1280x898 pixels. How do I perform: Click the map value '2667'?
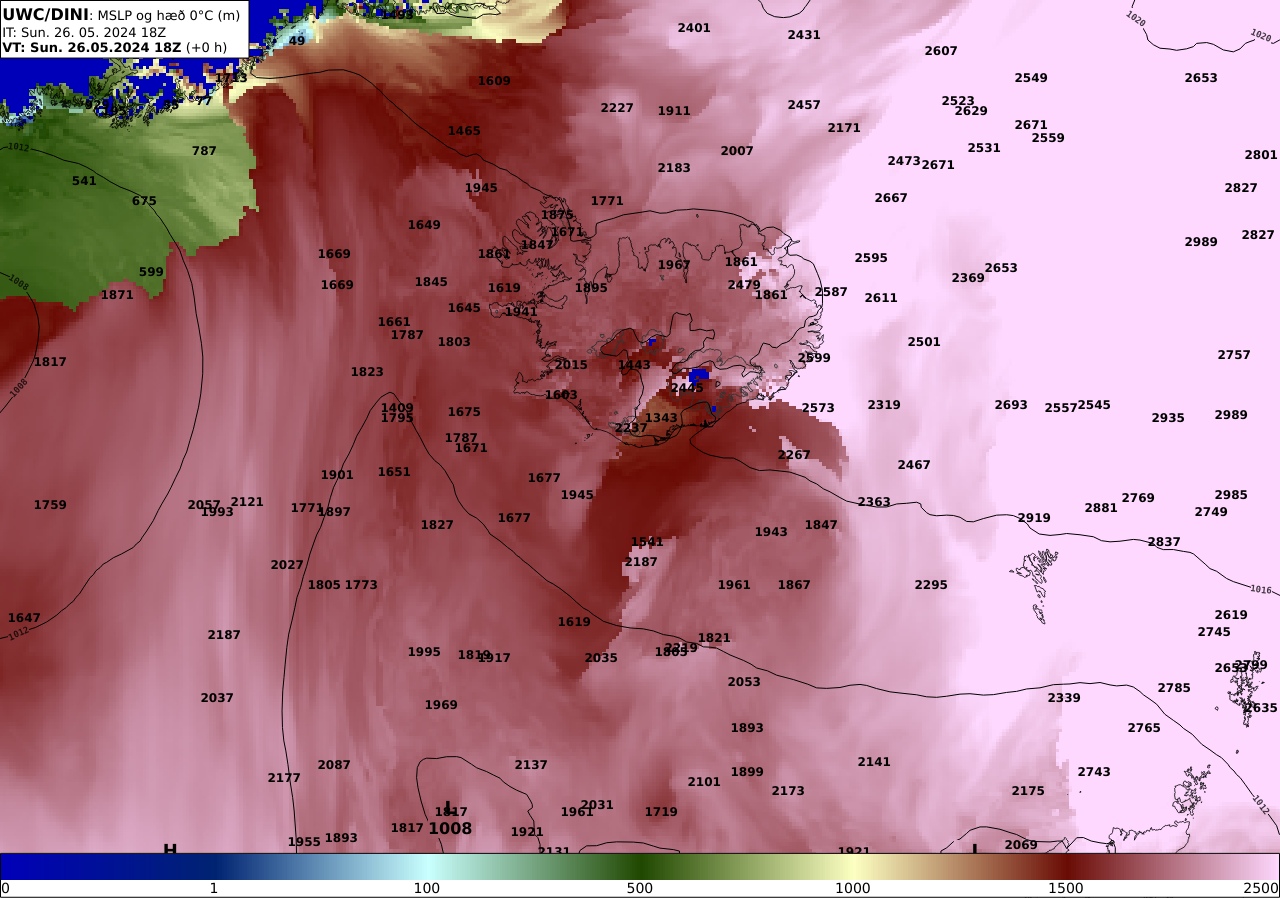point(891,198)
